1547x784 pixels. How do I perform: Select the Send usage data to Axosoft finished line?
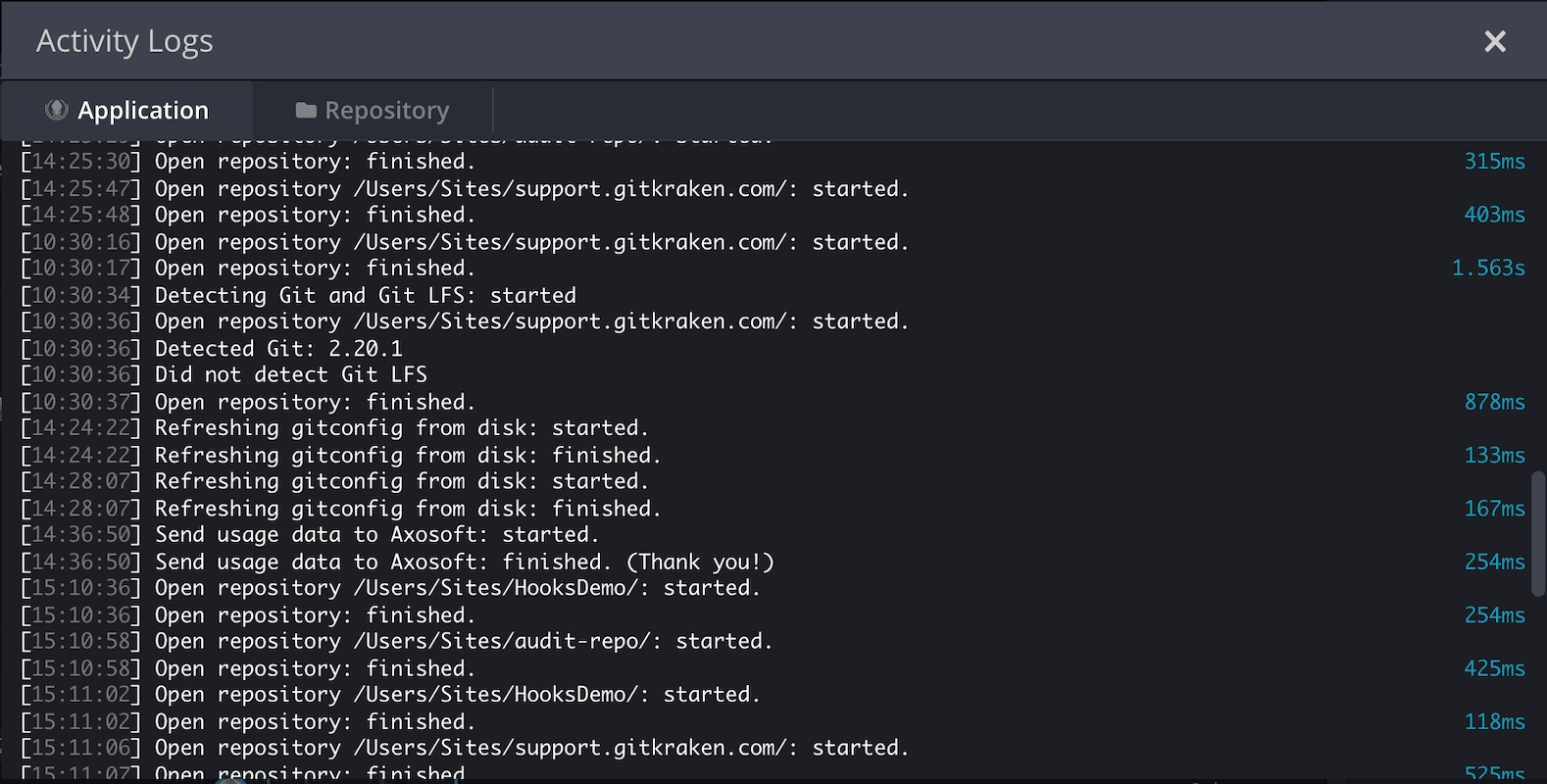pyautogui.click(x=463, y=562)
